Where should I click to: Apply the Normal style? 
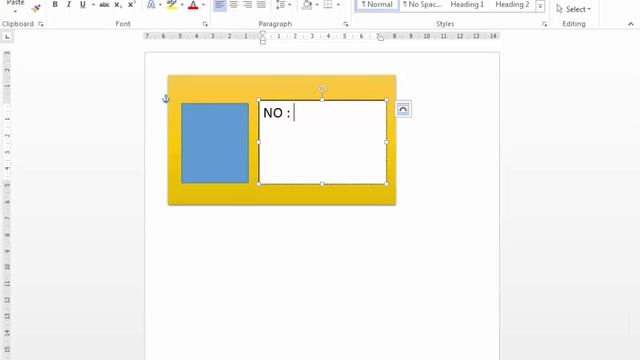[377, 5]
